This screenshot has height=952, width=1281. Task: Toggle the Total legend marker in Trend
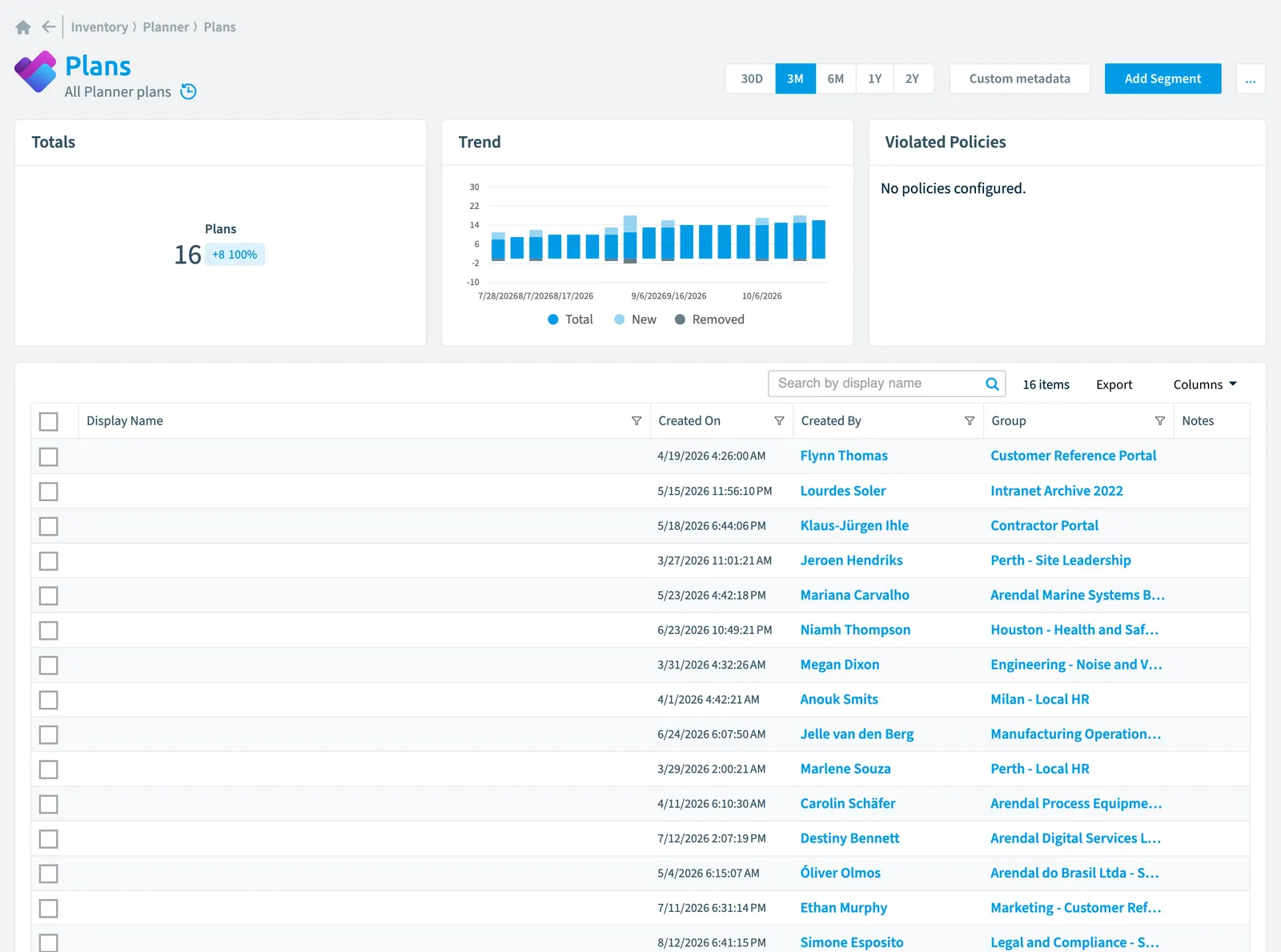(552, 319)
